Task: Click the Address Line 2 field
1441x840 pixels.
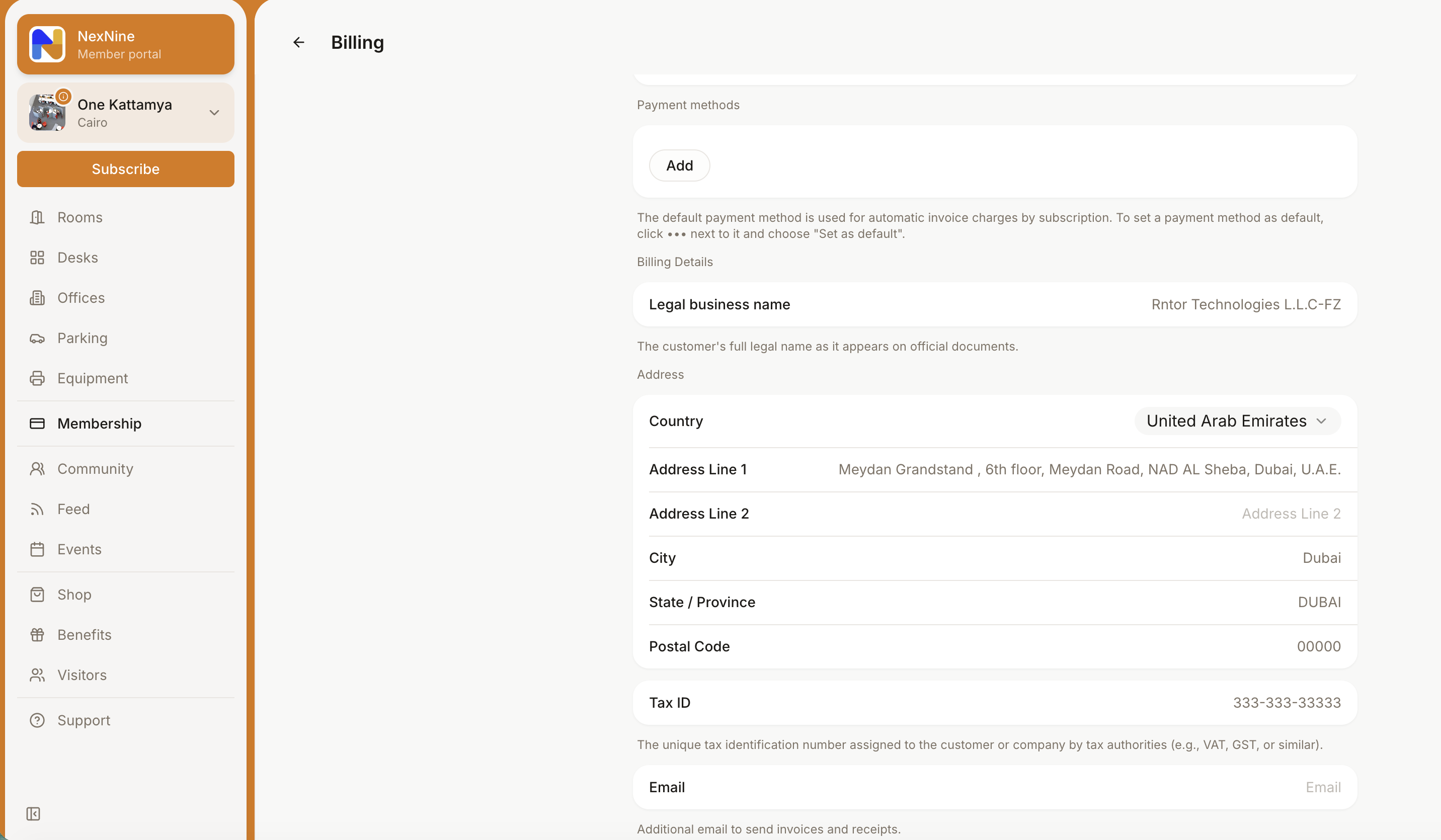Action: coord(995,514)
